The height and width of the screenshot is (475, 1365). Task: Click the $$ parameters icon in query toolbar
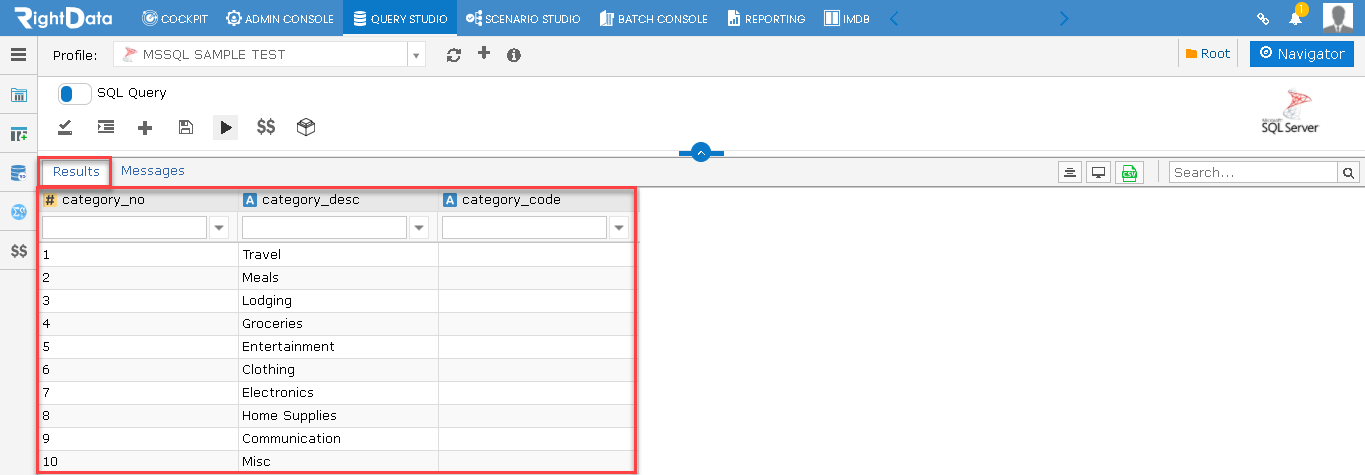point(266,127)
